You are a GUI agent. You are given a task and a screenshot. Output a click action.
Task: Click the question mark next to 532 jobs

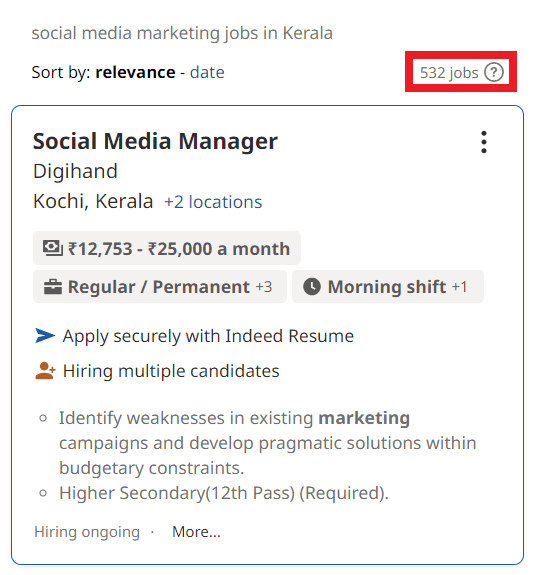pyautogui.click(x=494, y=72)
